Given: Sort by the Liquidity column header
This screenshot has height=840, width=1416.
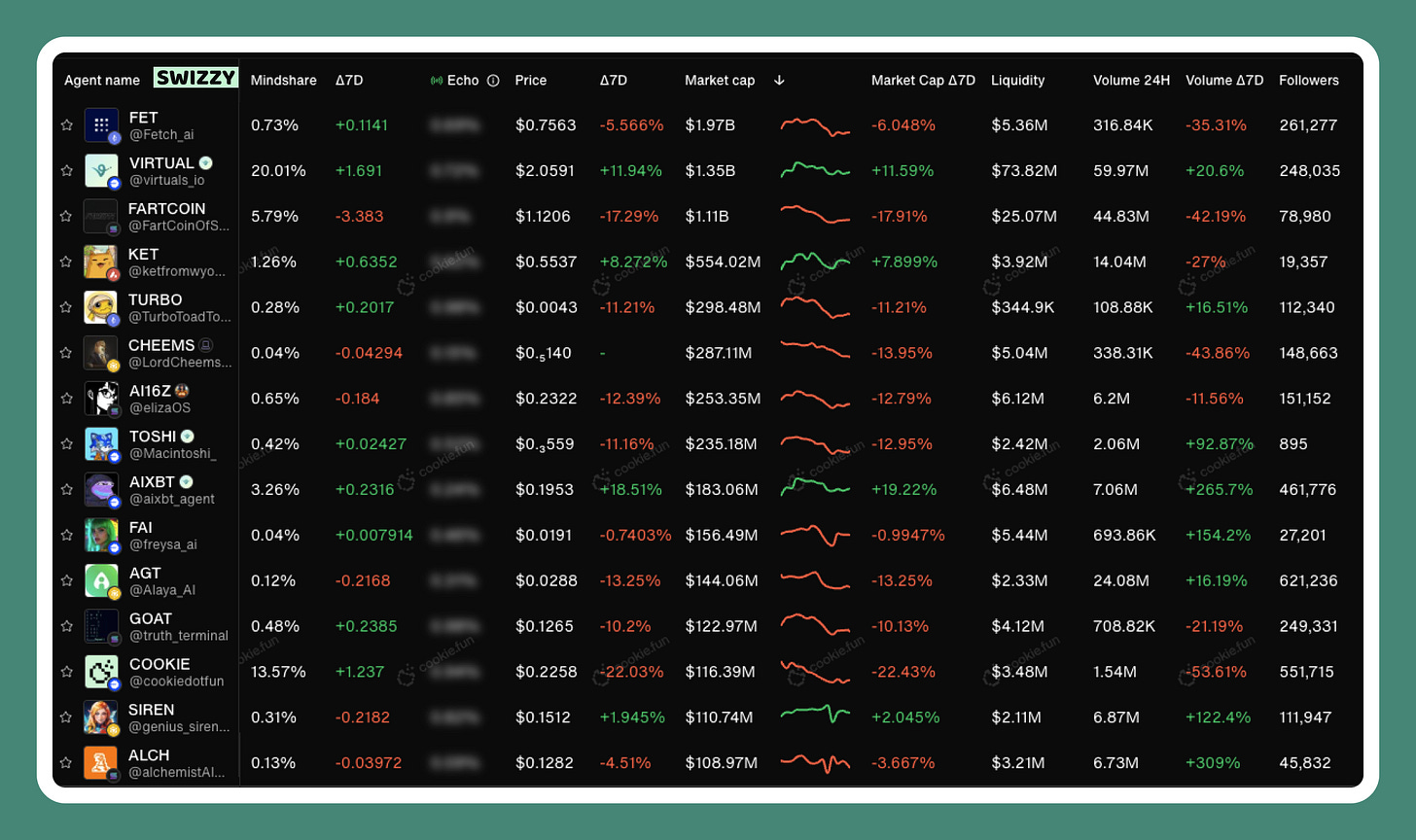Looking at the screenshot, I should click(1018, 81).
